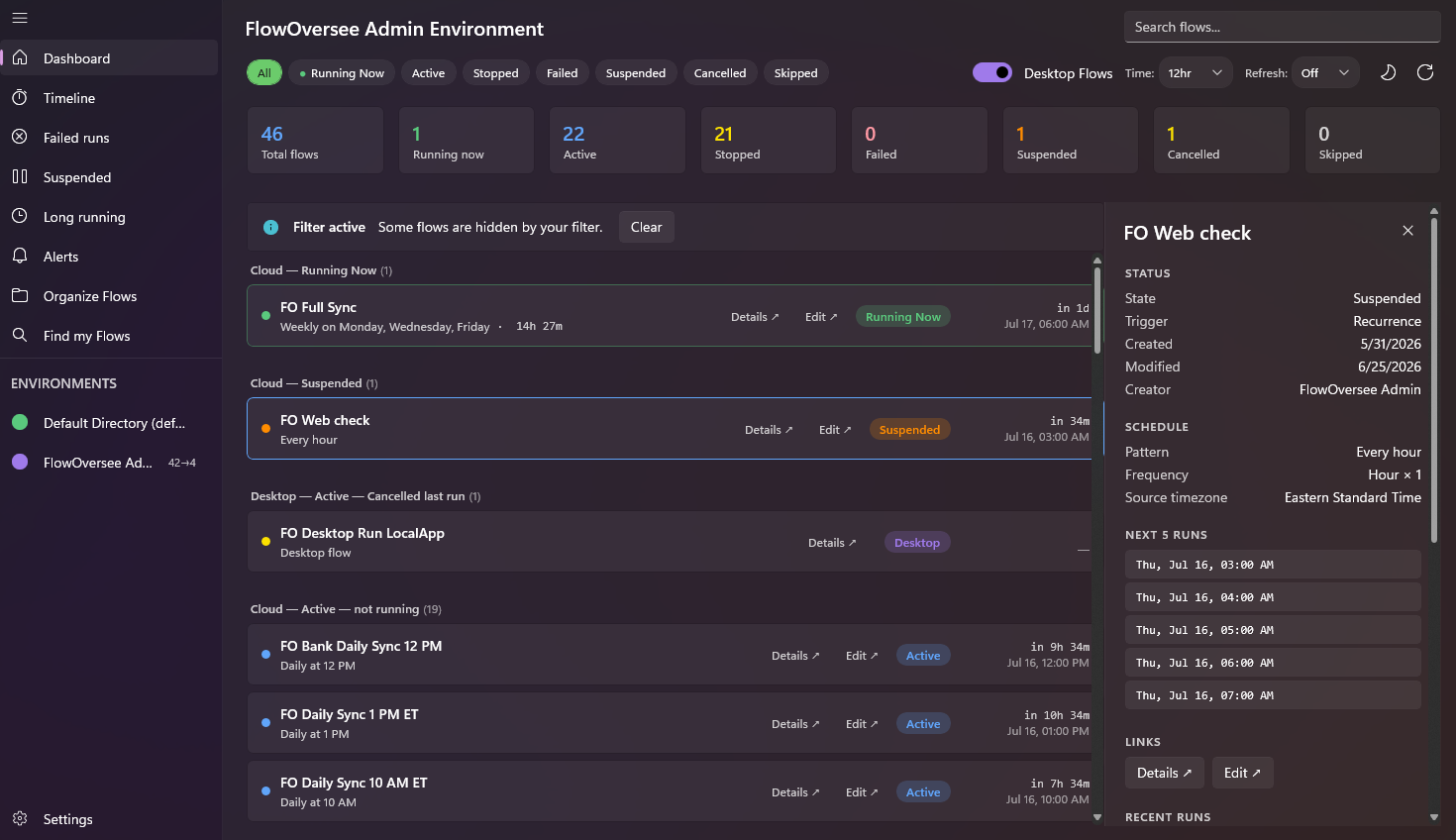Go to Timeline in the sidebar
Screen dimensions: 1456x840
coord(109,97)
